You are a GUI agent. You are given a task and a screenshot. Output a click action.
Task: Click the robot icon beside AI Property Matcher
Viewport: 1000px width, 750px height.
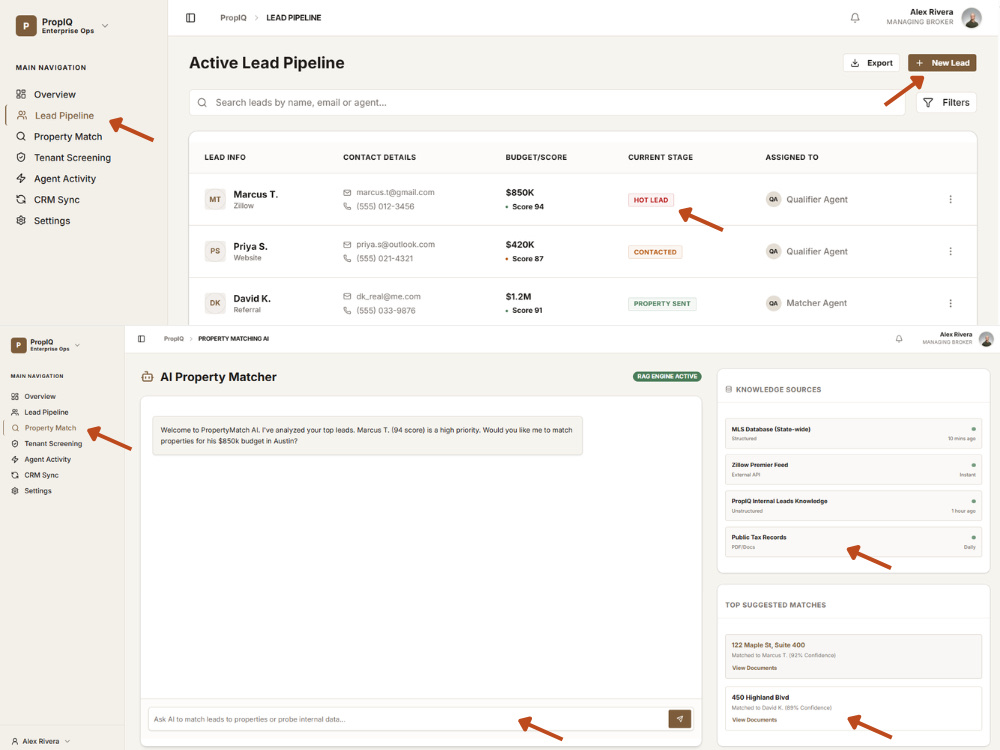(x=147, y=377)
